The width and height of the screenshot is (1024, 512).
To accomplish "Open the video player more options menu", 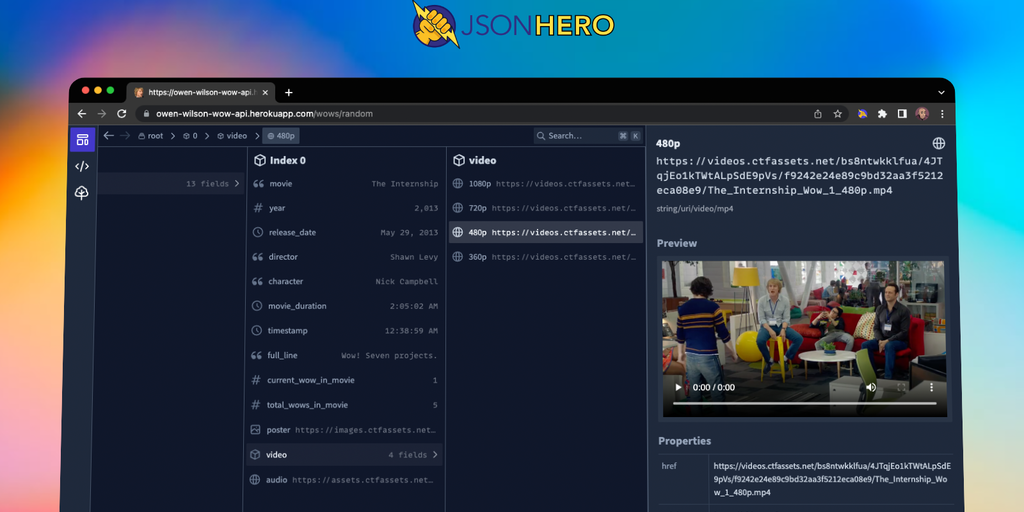I will click(931, 387).
